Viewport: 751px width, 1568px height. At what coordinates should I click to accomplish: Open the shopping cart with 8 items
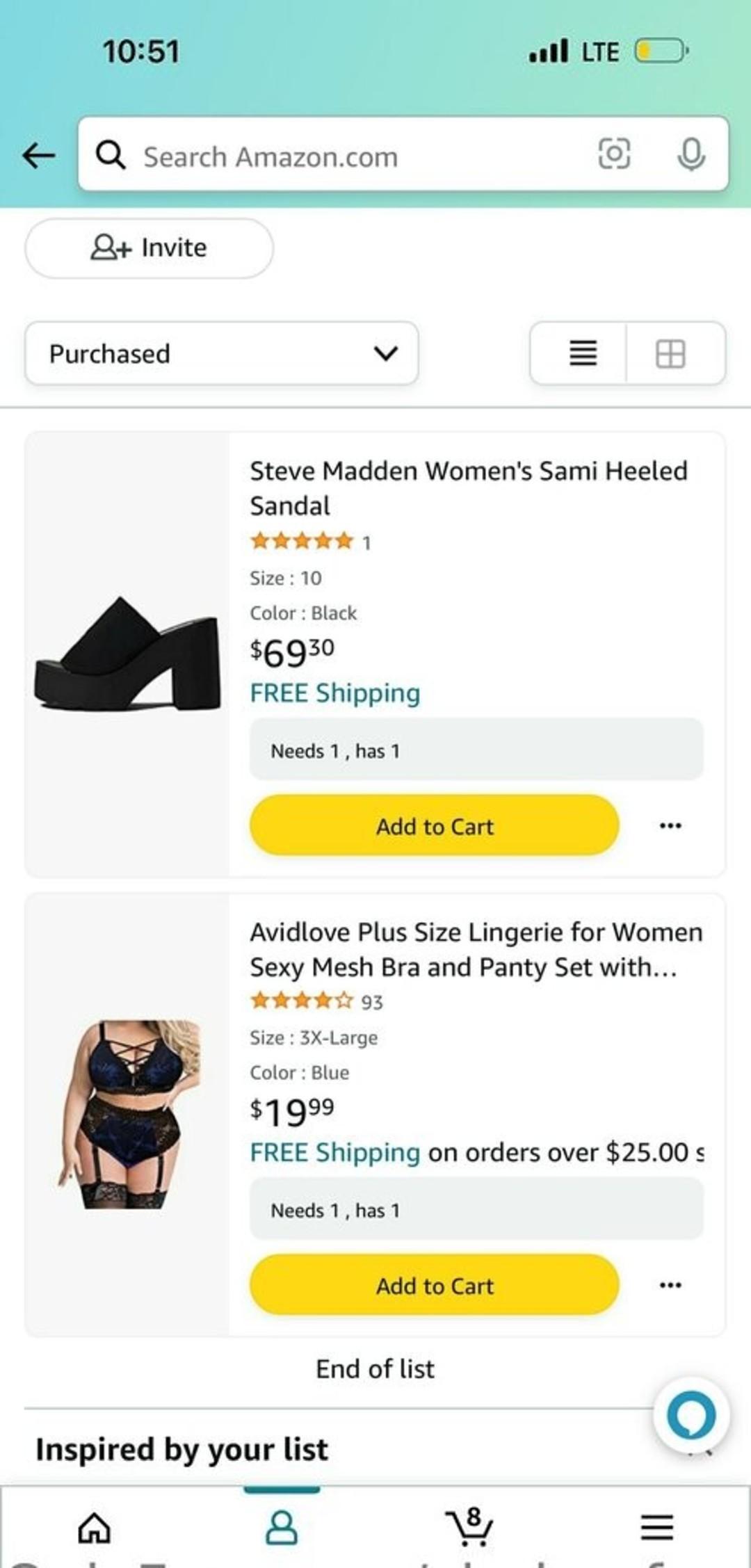(469, 1526)
